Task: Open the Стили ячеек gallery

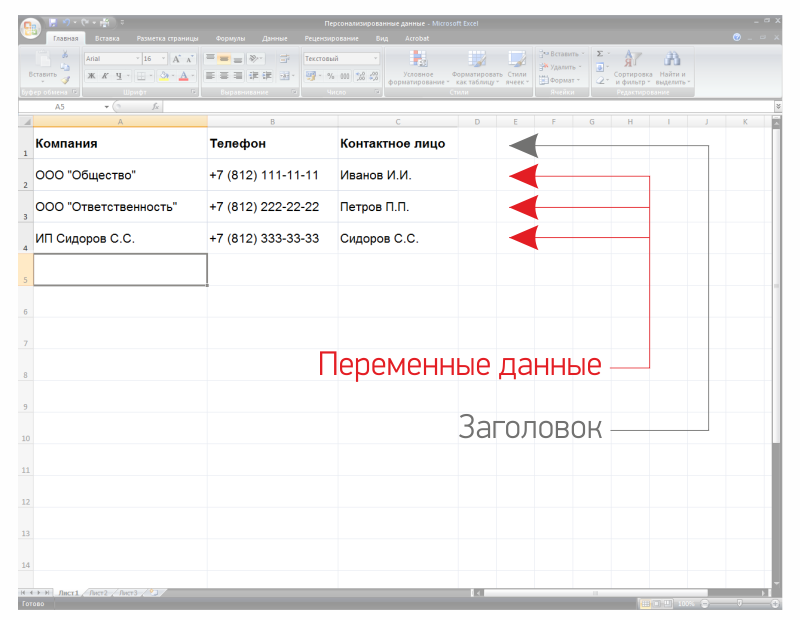Action: pyautogui.click(x=517, y=67)
